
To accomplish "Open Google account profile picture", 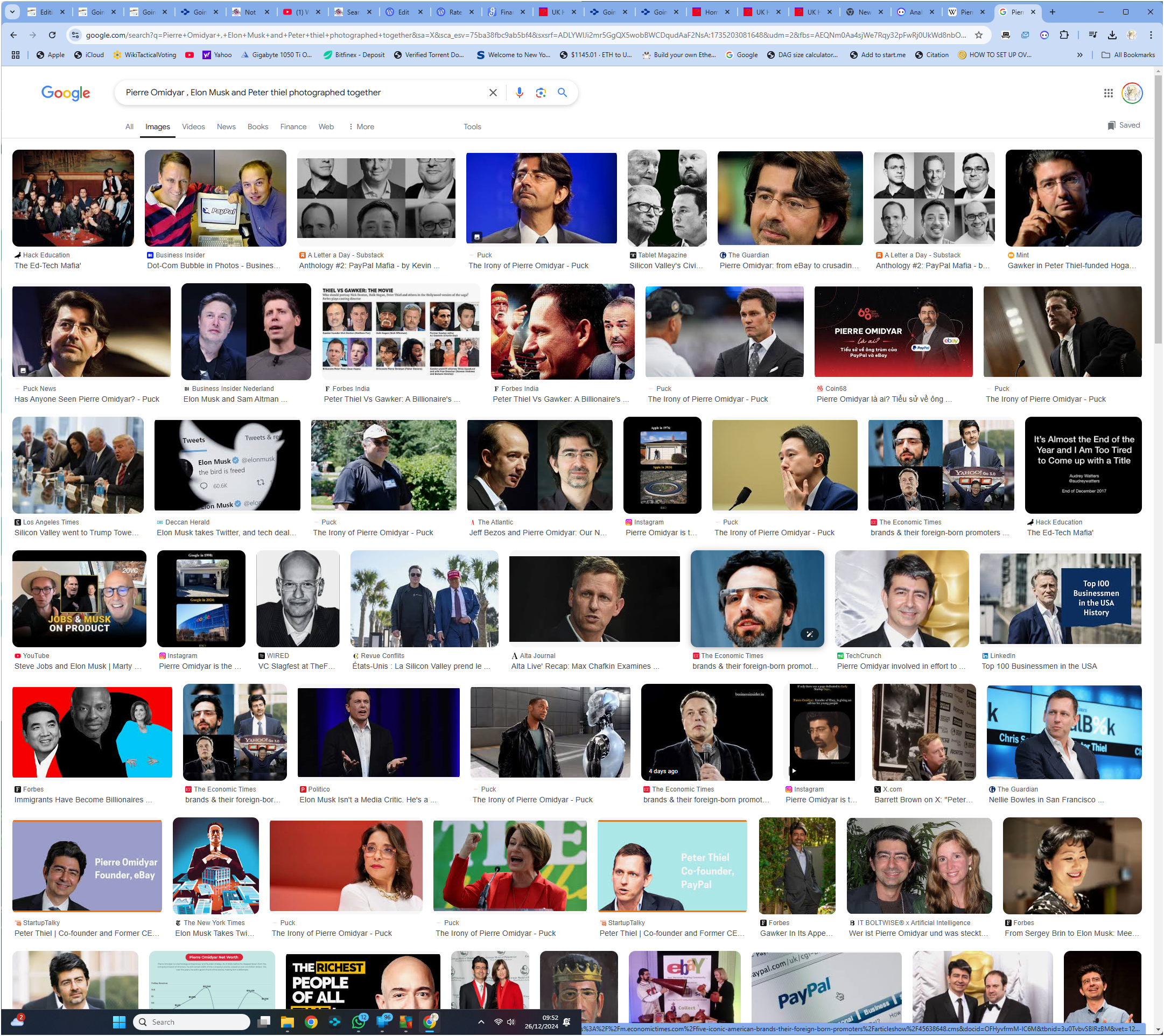I will [1132, 93].
